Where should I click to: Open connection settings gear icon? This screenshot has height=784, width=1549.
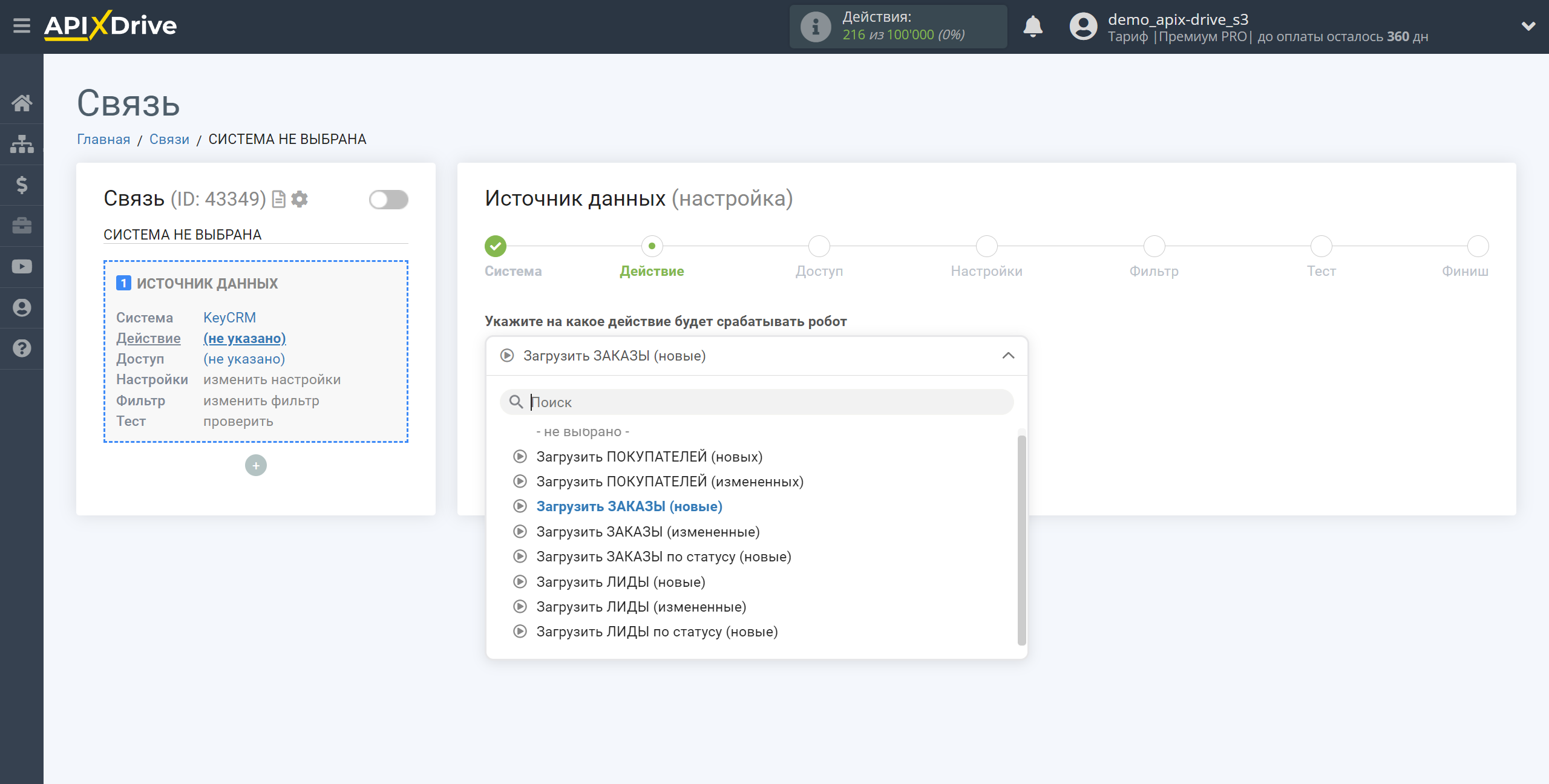point(300,199)
